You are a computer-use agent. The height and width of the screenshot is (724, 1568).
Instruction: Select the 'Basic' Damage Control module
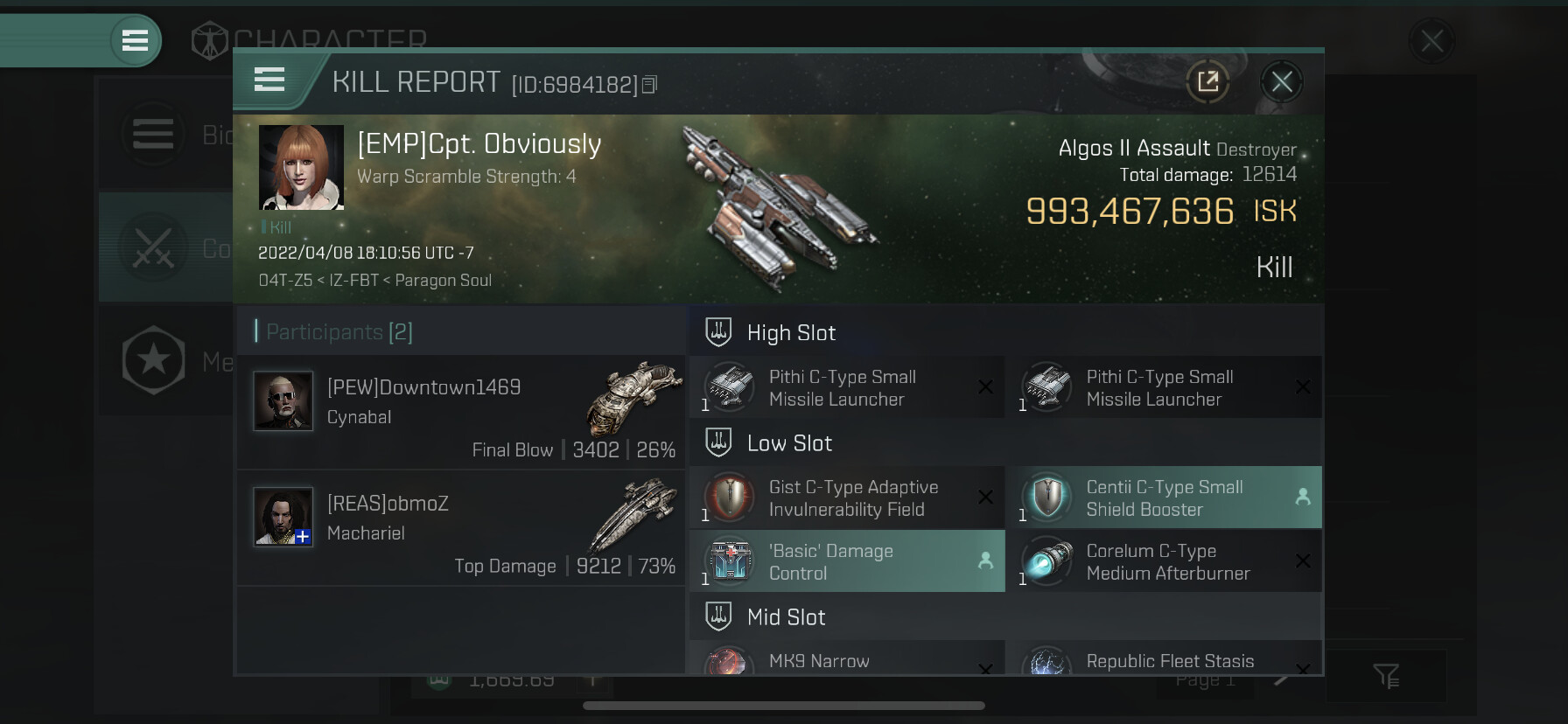[847, 561]
